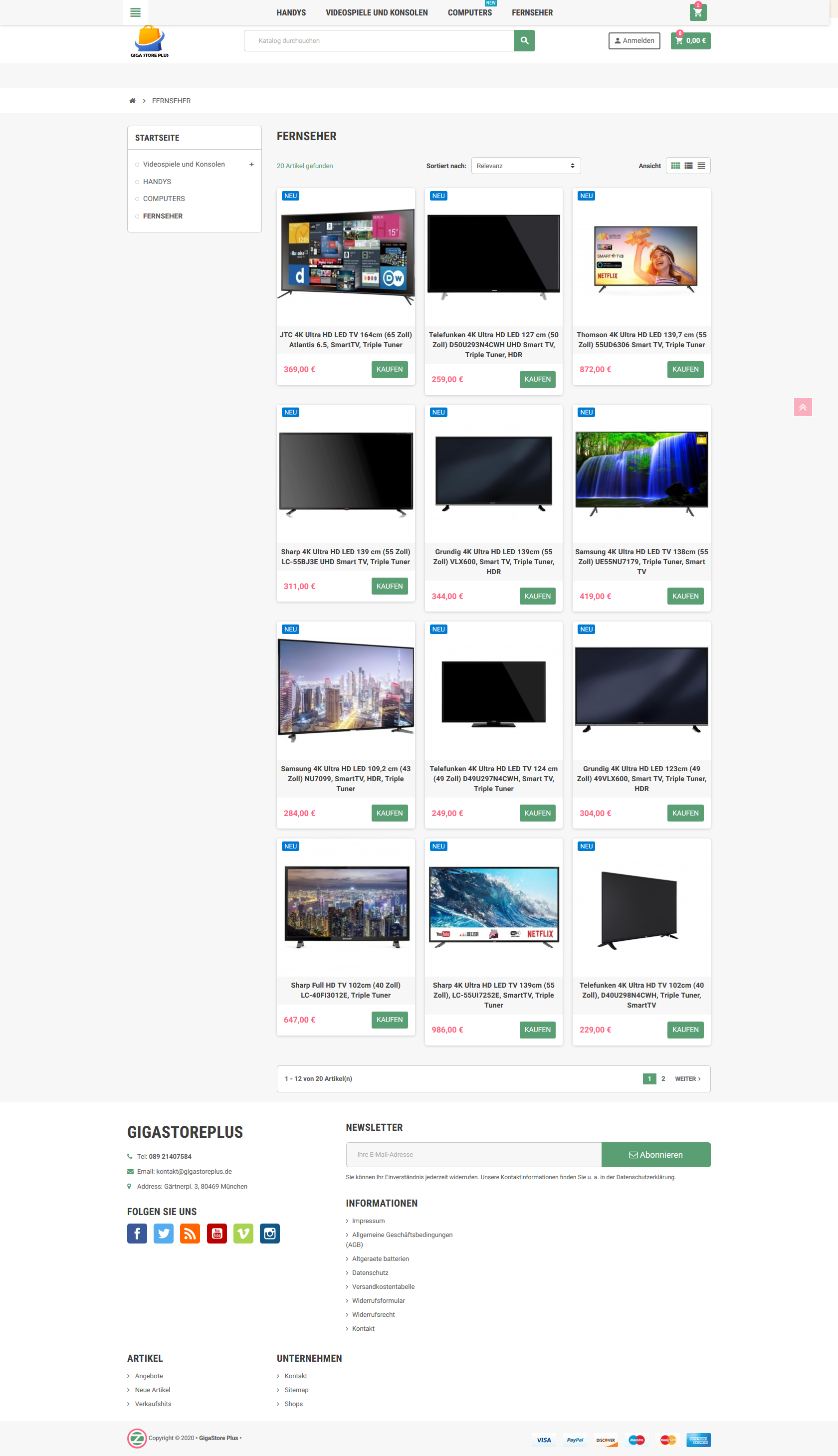Open the Shops footer link
838x1456 pixels.
[x=293, y=1403]
